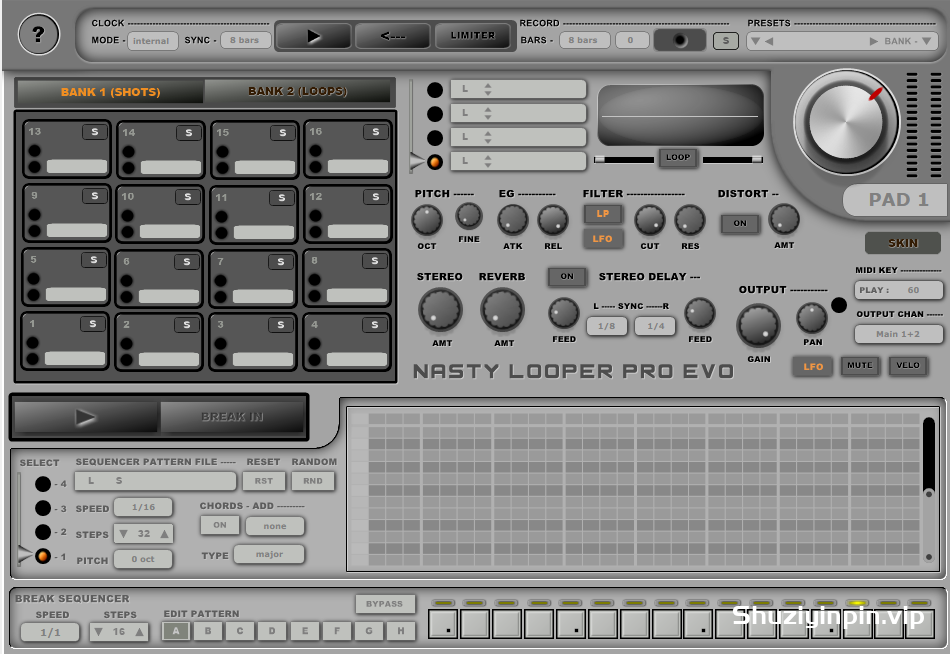Toggle filter LFO button

603,239
